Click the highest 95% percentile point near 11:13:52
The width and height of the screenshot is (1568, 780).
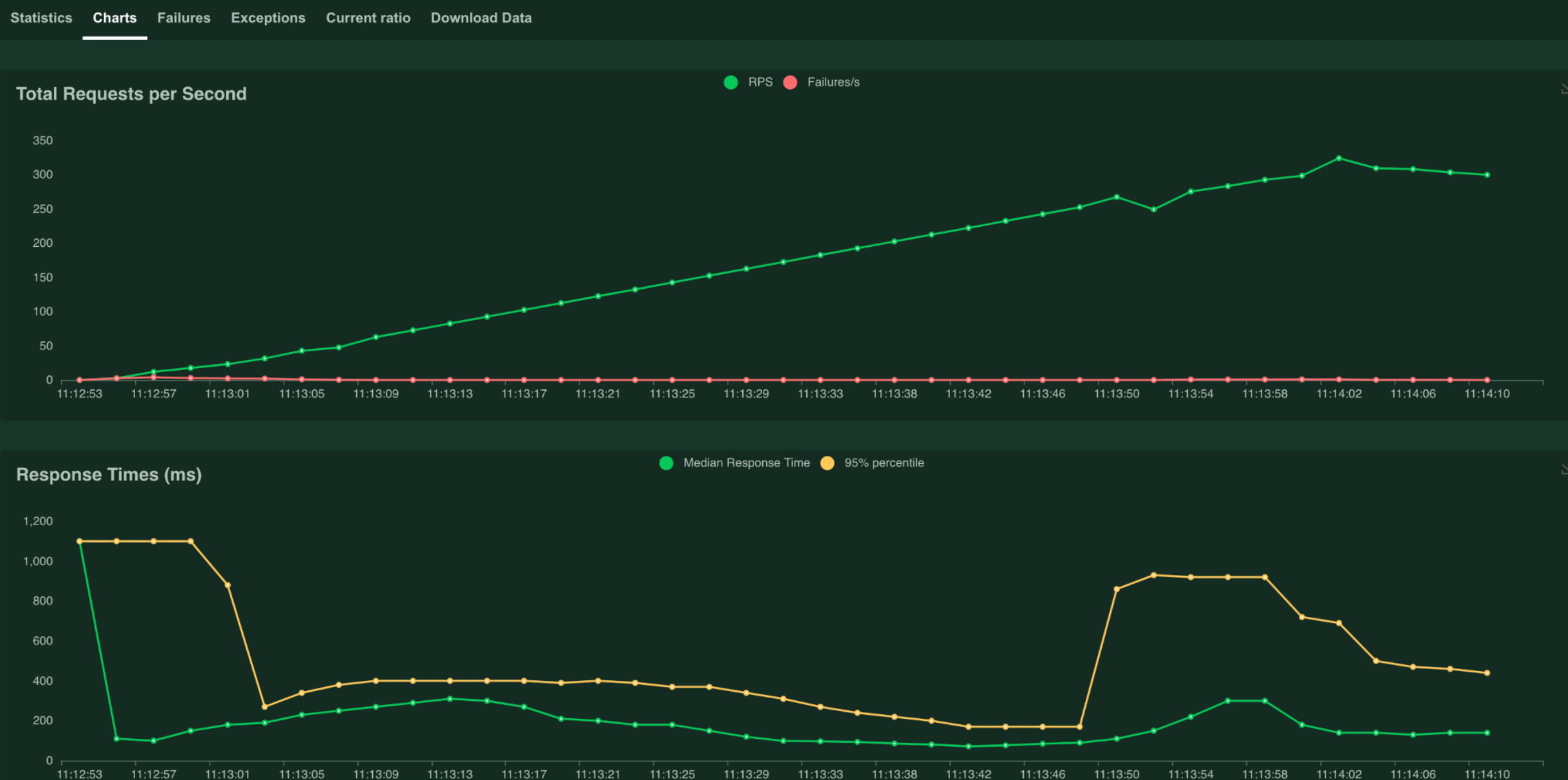coord(1153,575)
